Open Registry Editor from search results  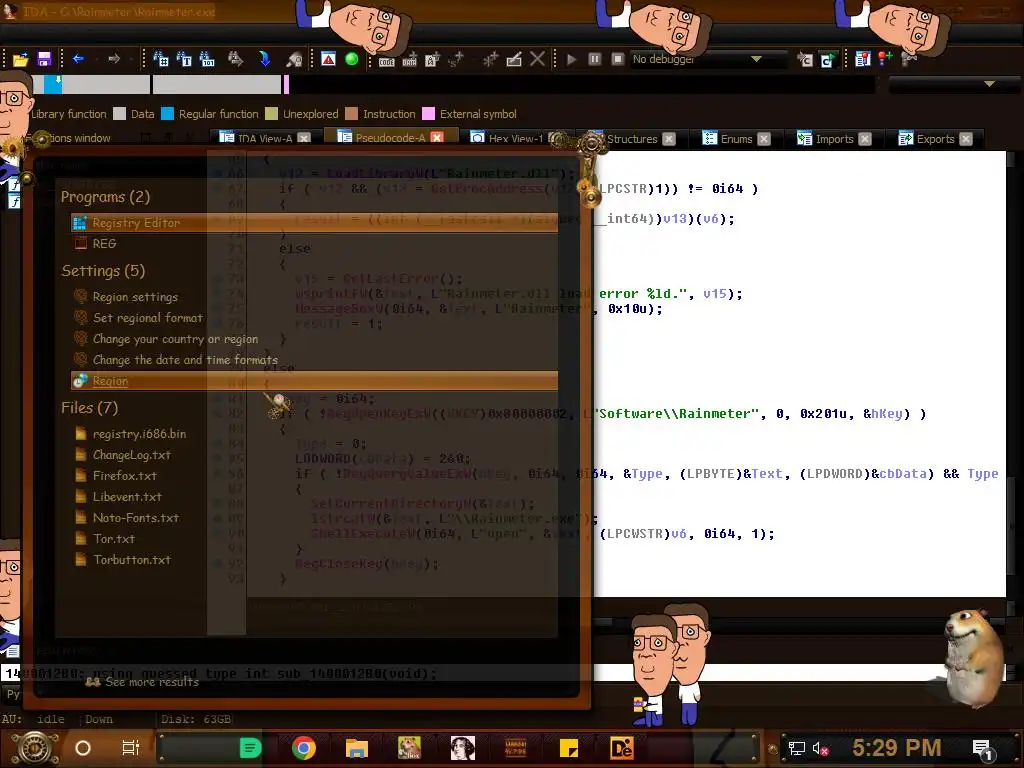click(x=314, y=223)
